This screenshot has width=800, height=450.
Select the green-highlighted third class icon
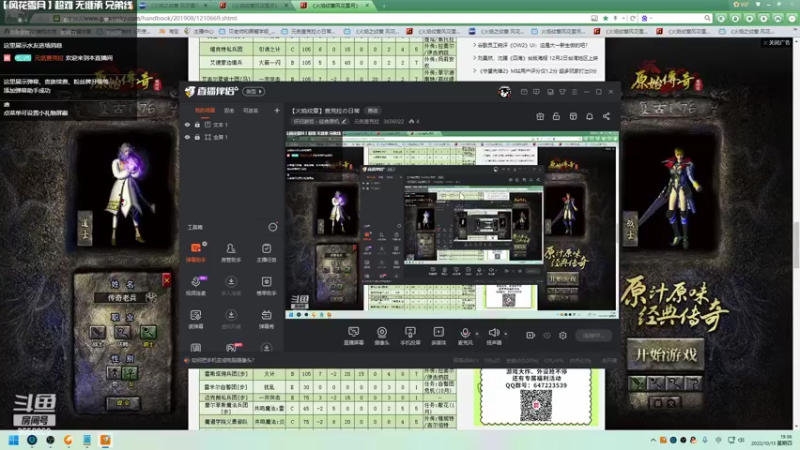(148, 332)
